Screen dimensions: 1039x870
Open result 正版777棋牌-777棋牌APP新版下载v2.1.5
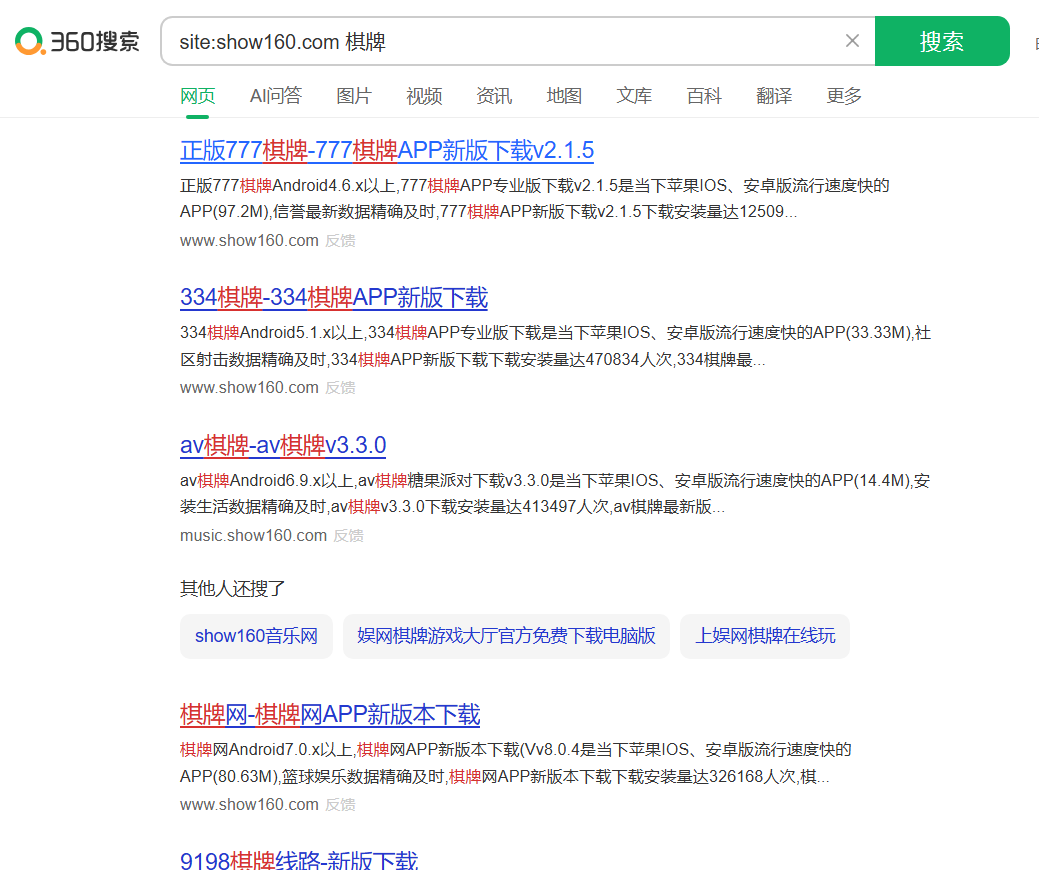pyautogui.click(x=387, y=150)
